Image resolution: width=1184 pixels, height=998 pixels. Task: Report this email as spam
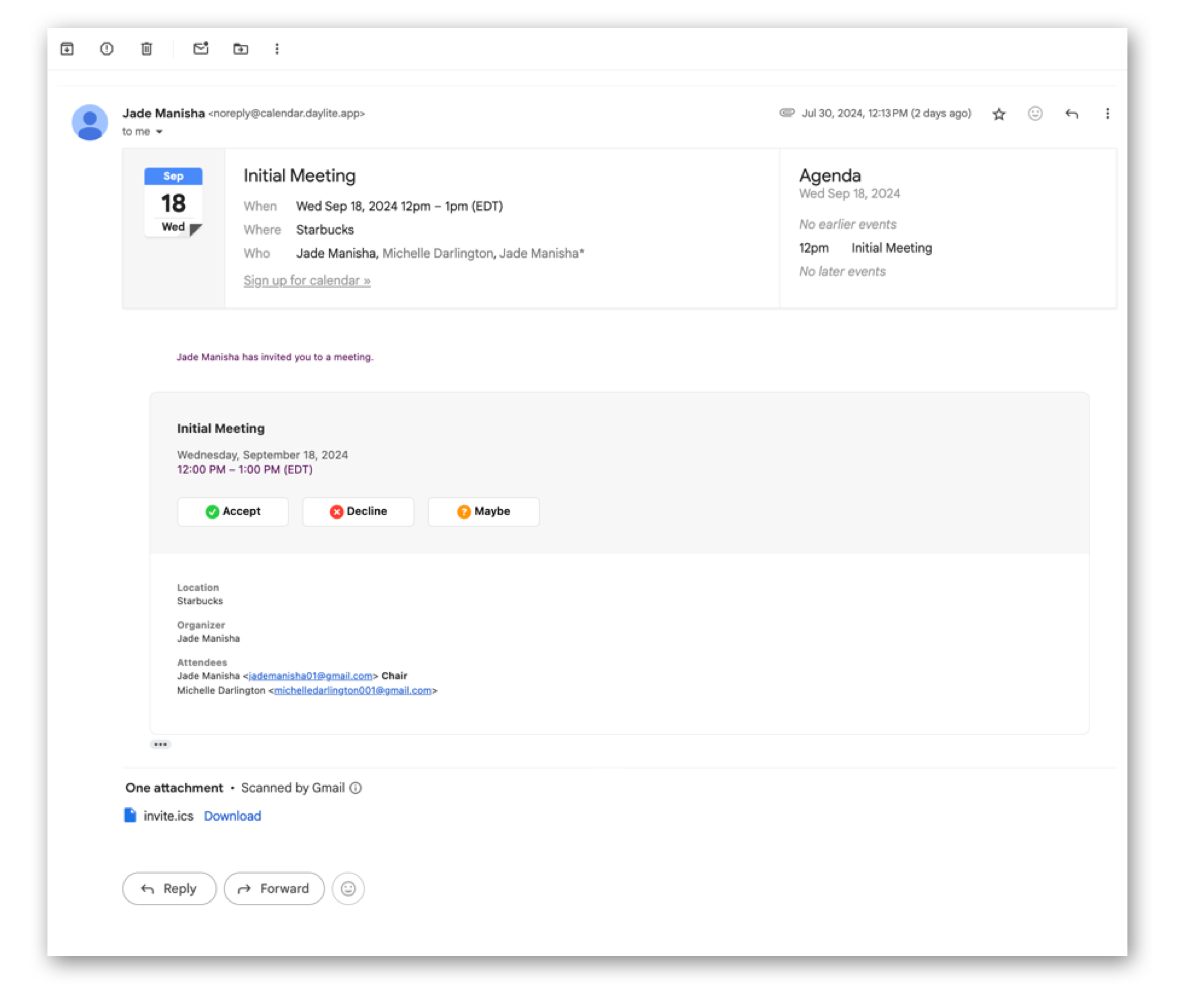pos(107,48)
